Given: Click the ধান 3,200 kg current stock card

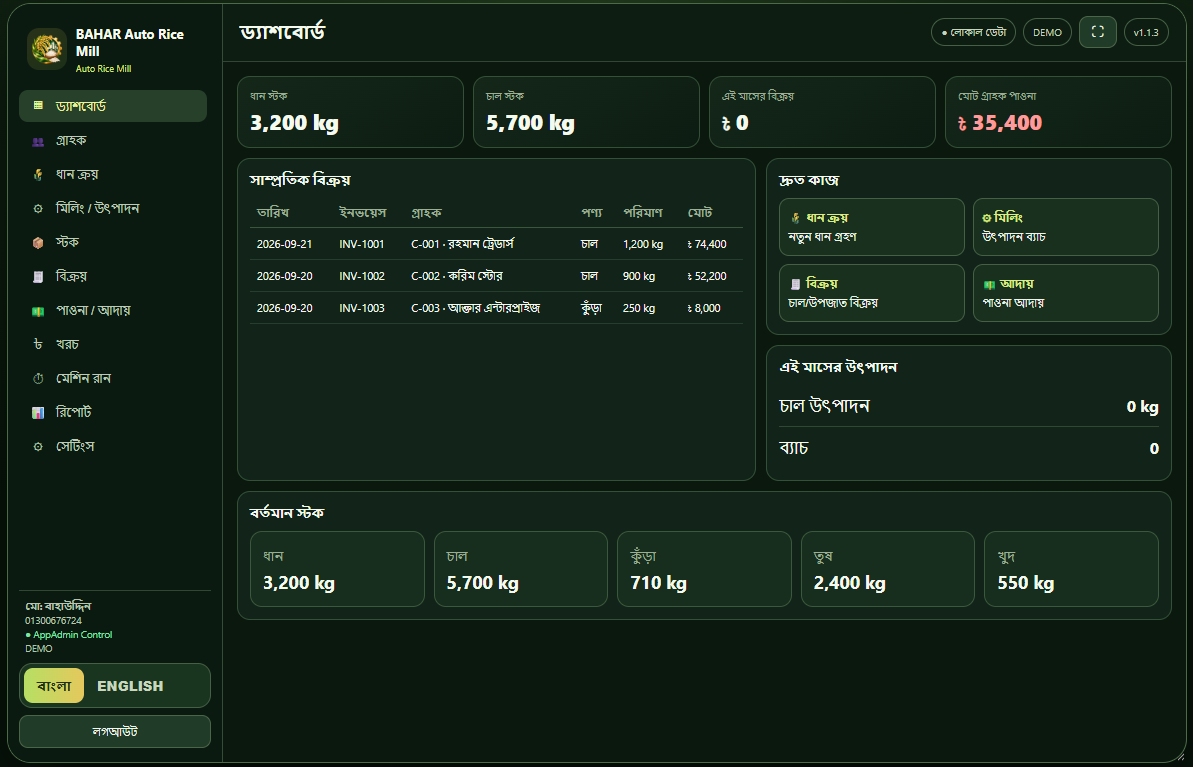Looking at the screenshot, I should tap(337, 569).
